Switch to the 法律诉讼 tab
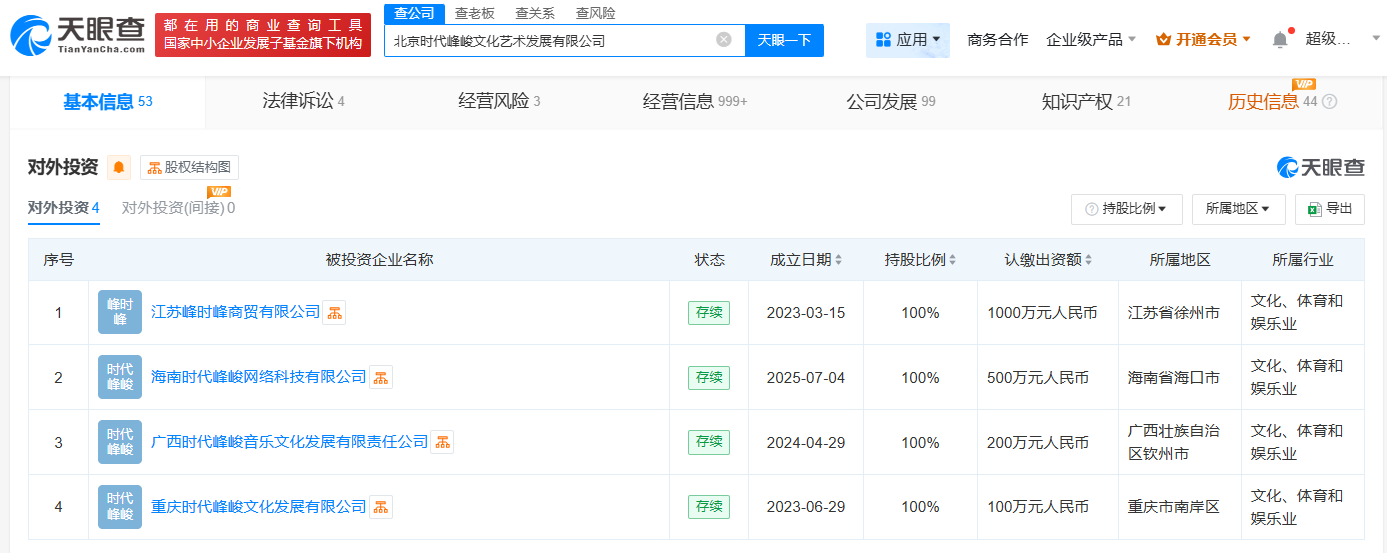The height and width of the screenshot is (553, 1387). 302,102
